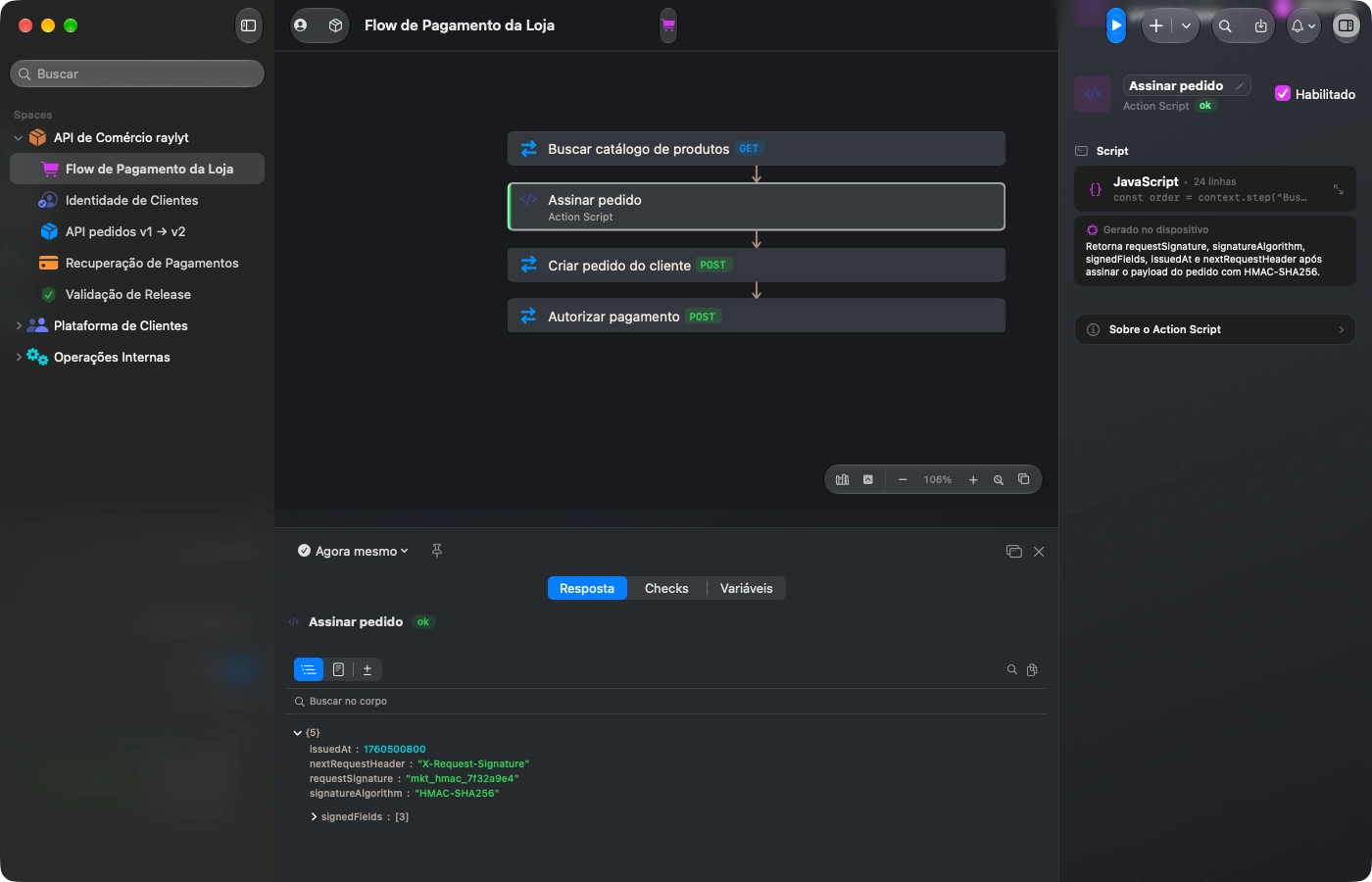This screenshot has height=882, width=1372.
Task: Select the Resposta tab
Action: point(587,589)
